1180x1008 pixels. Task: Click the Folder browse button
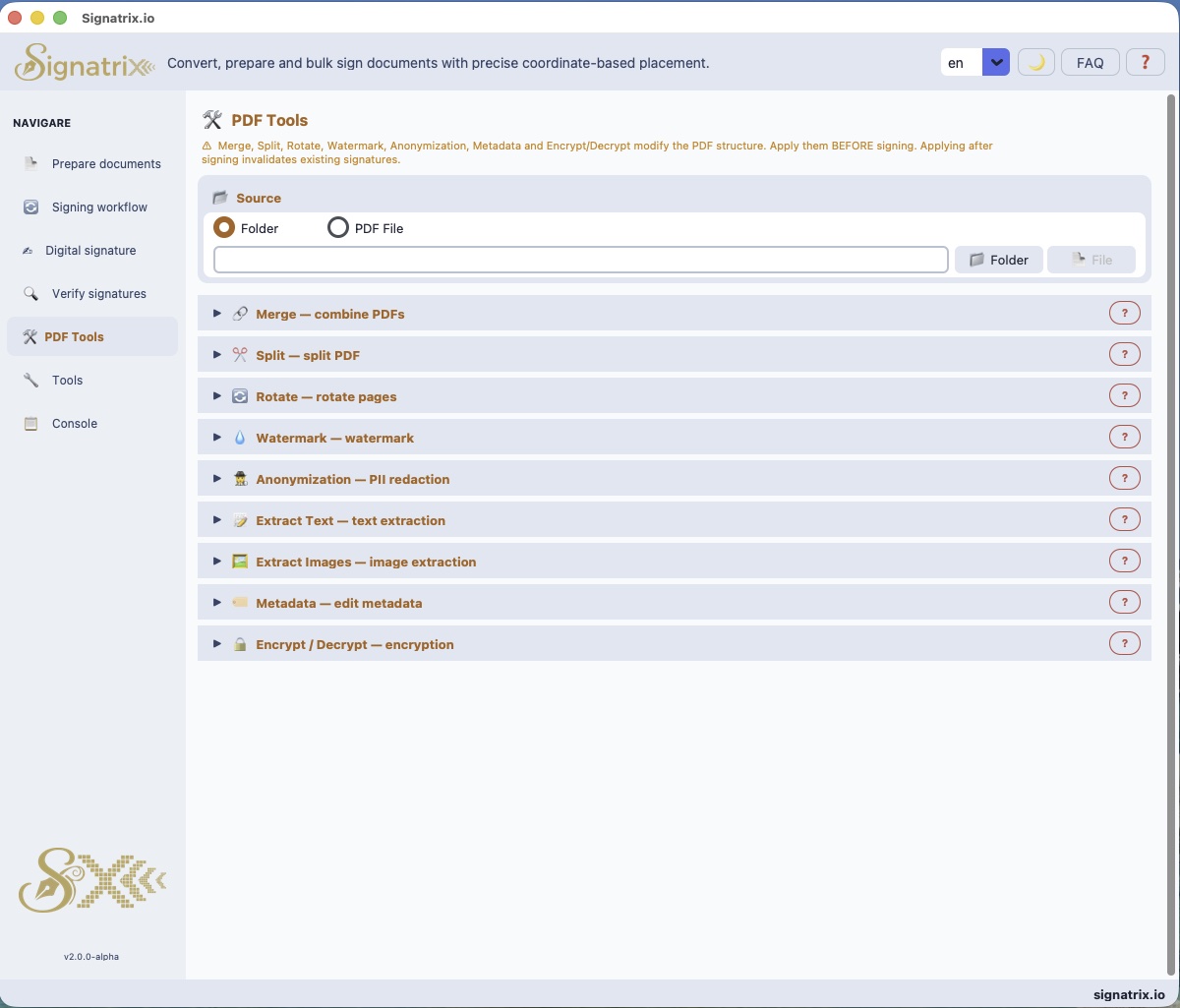coord(998,260)
